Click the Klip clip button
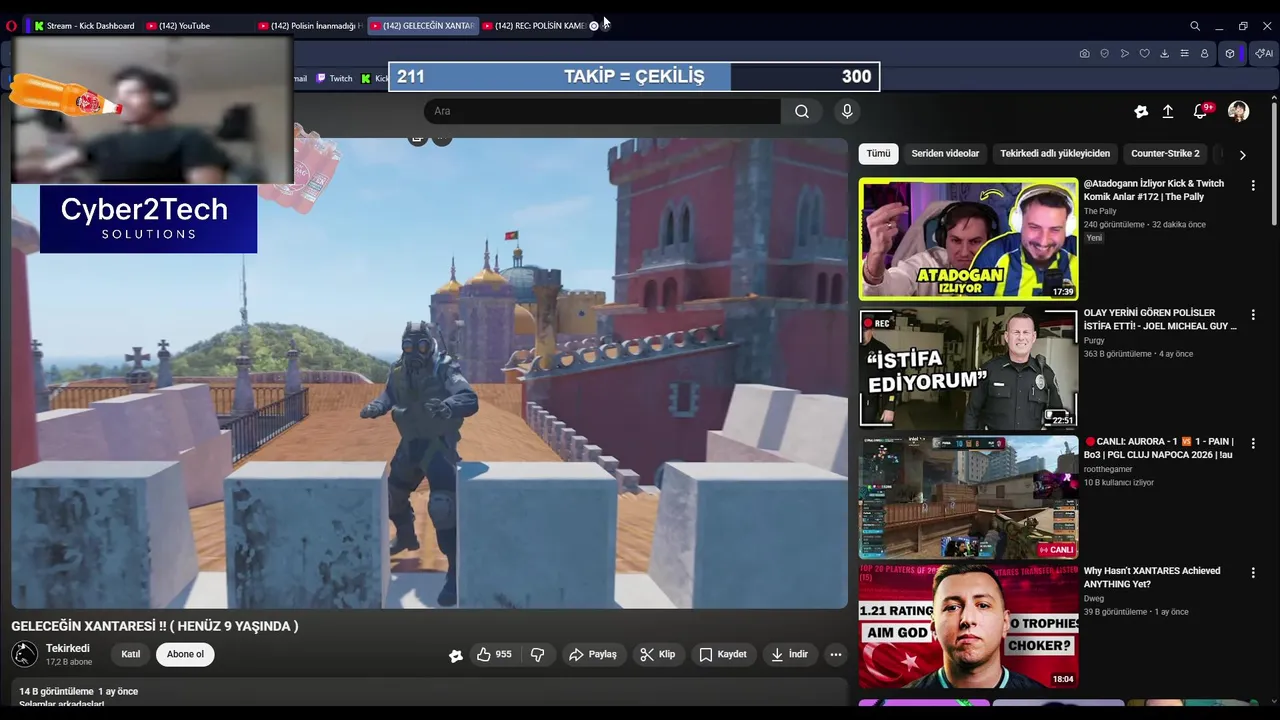Image resolution: width=1280 pixels, height=720 pixels. click(x=658, y=654)
